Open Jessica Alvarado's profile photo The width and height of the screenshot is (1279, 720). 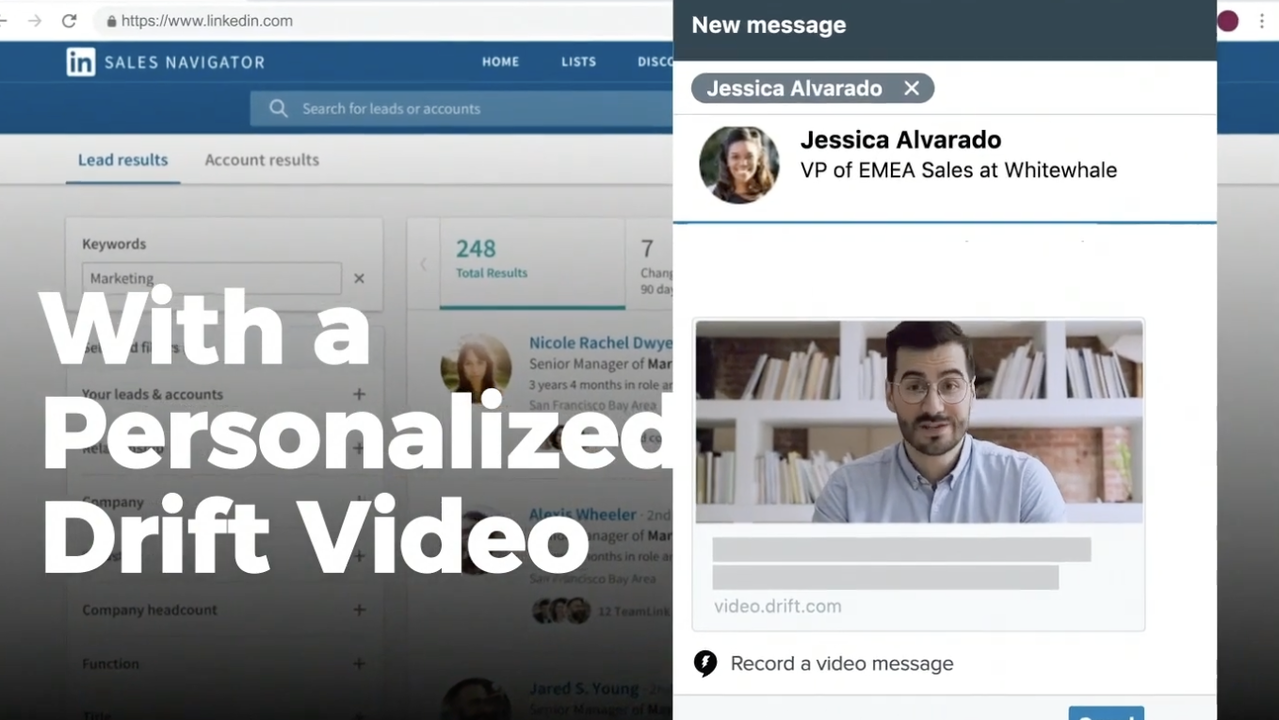[x=739, y=165]
